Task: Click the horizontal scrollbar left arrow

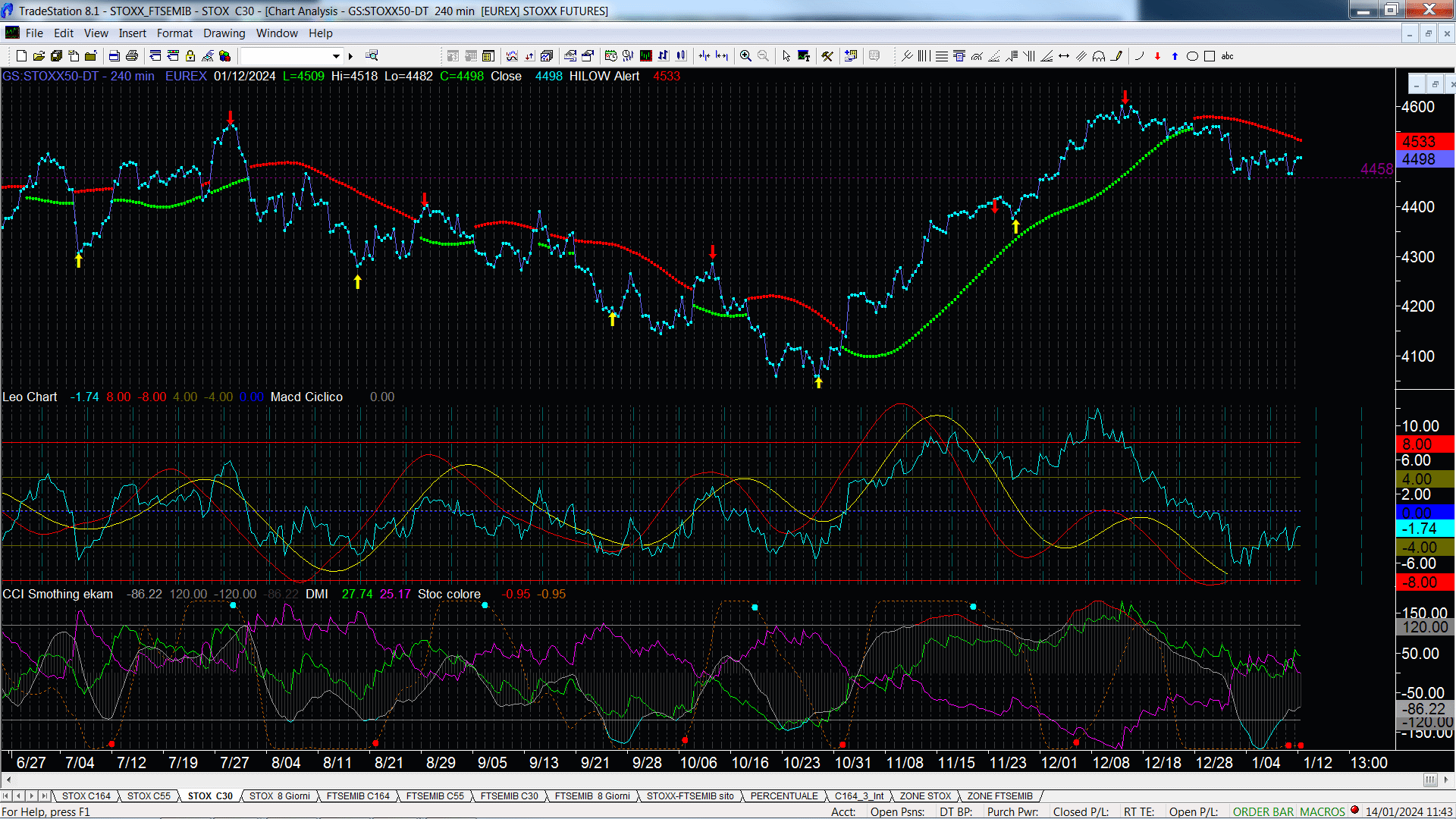Action: 8,780
